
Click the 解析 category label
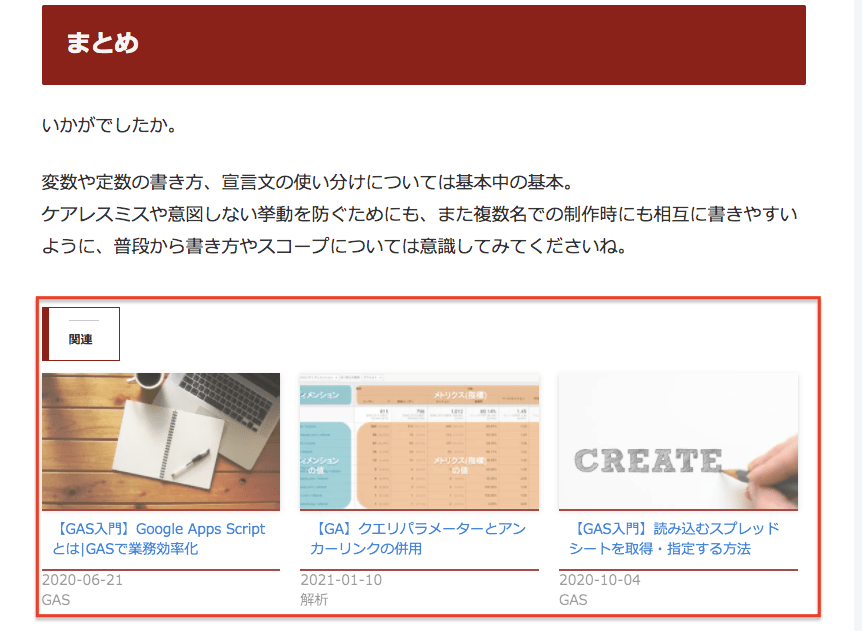314,600
